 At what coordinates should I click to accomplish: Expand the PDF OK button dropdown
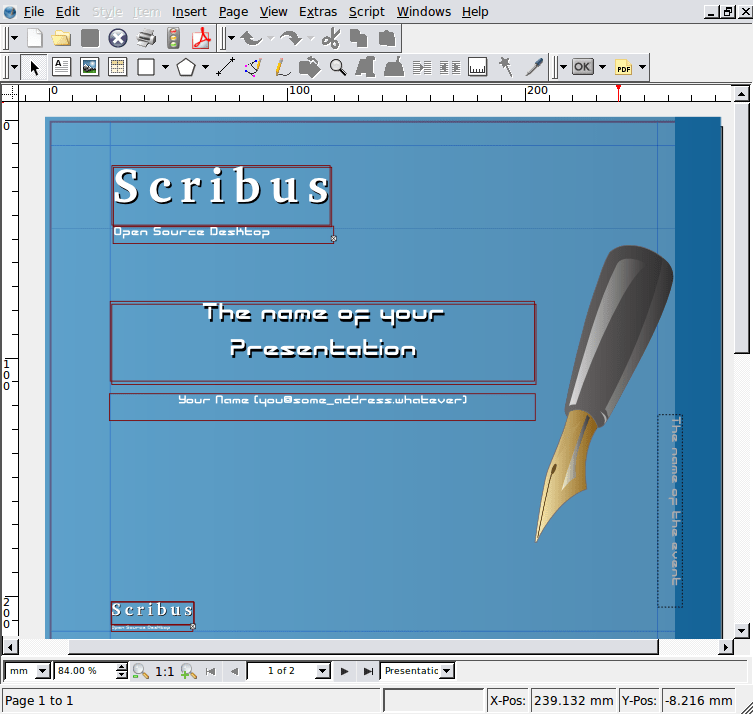click(x=602, y=67)
